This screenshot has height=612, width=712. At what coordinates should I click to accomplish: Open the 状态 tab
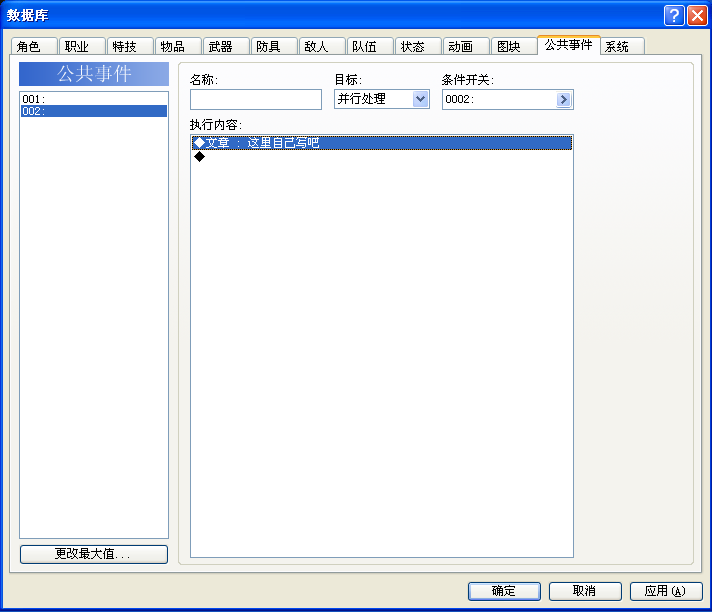[x=419, y=46]
